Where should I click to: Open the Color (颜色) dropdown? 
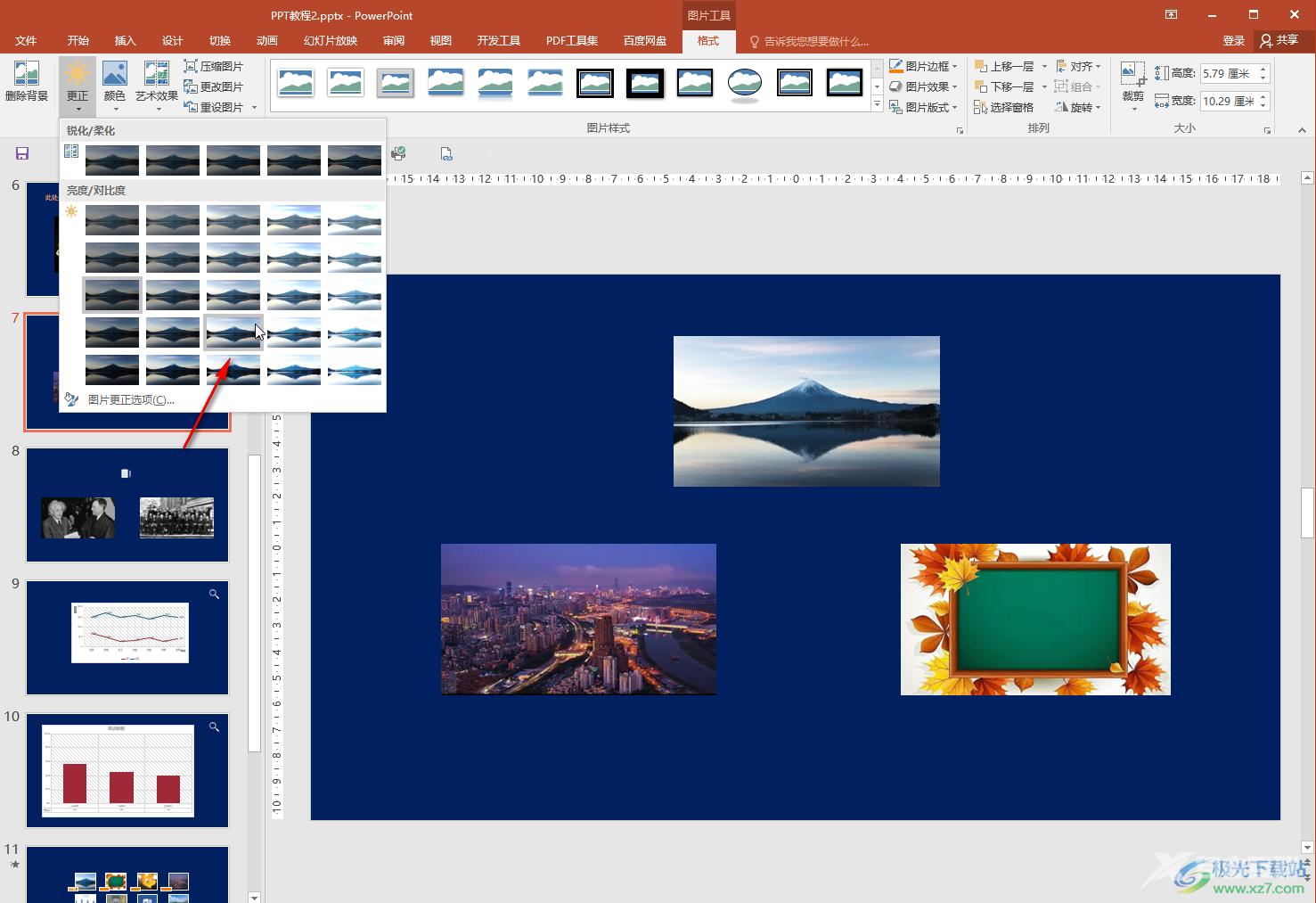[115, 86]
